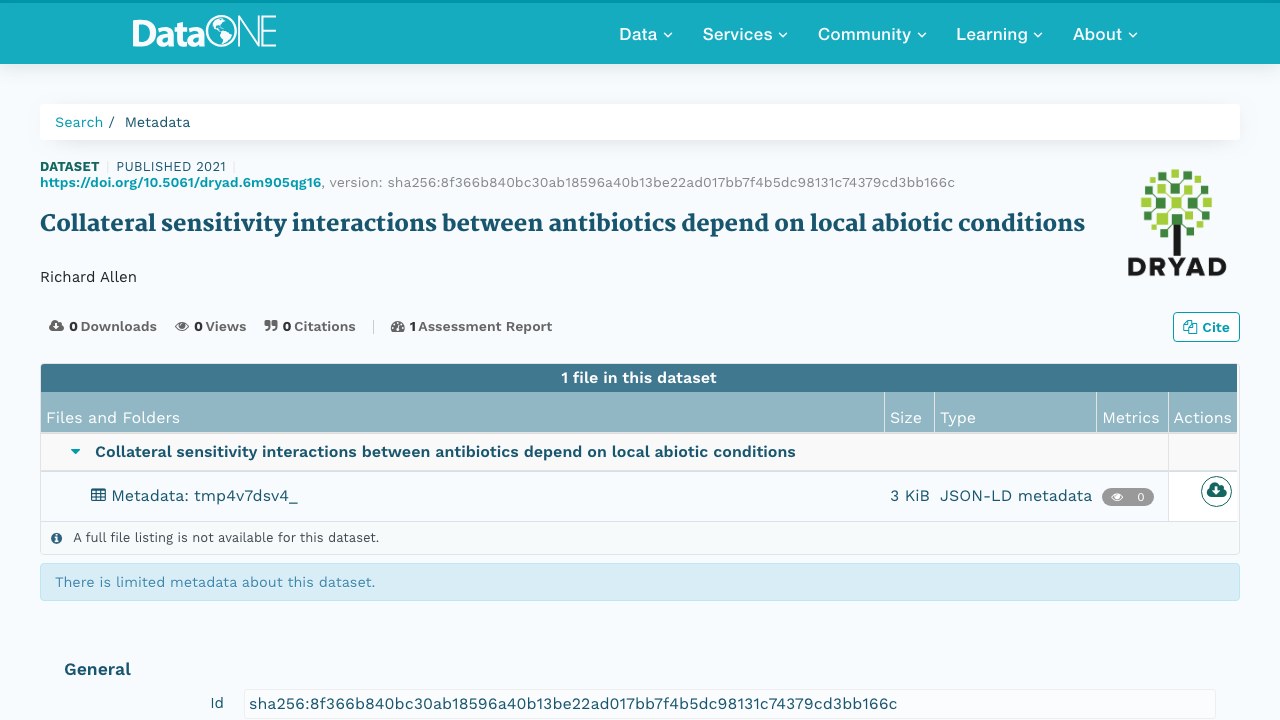The width and height of the screenshot is (1280, 720).
Task: Download the tmp4v7dsv4_ metadata file
Action: 1216,491
